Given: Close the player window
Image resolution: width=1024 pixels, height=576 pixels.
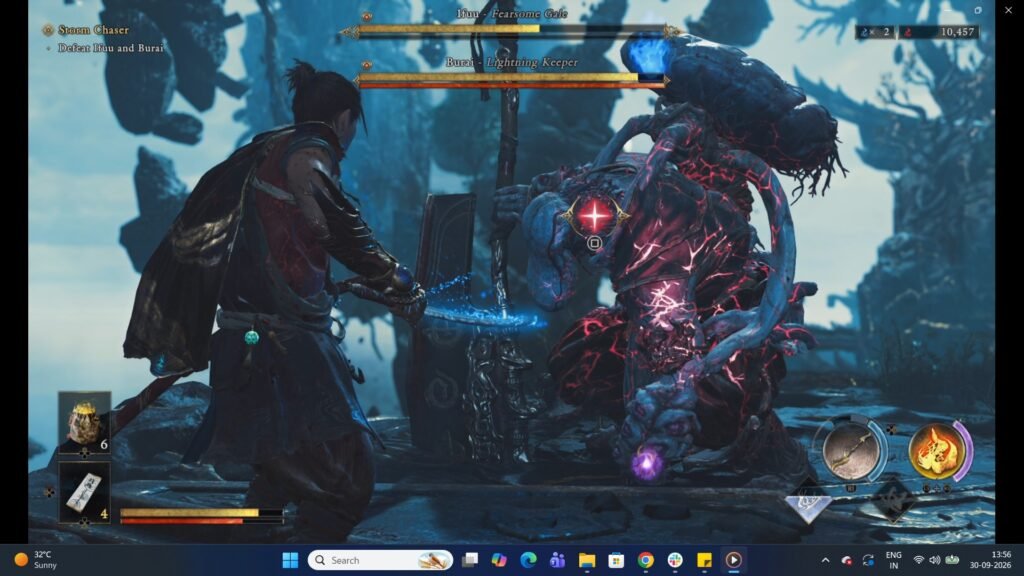Looking at the screenshot, I should point(1008,10).
